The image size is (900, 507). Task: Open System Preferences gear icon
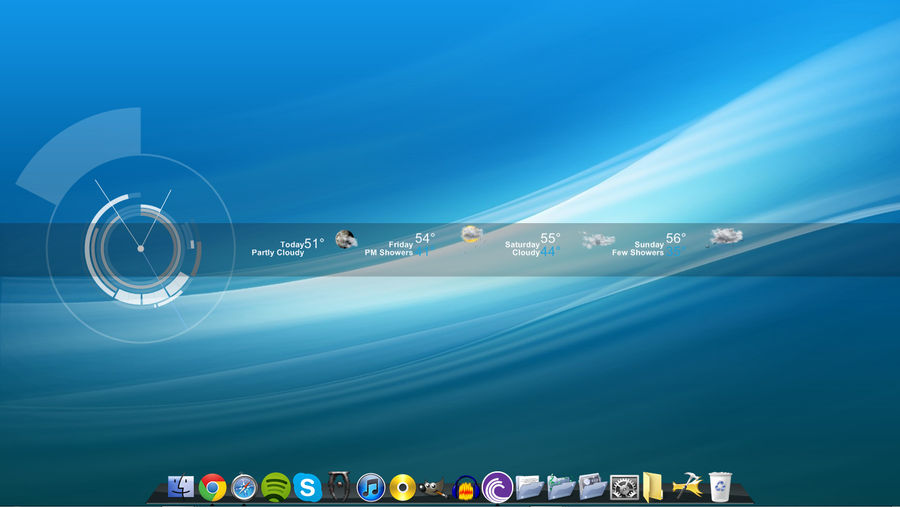point(624,487)
